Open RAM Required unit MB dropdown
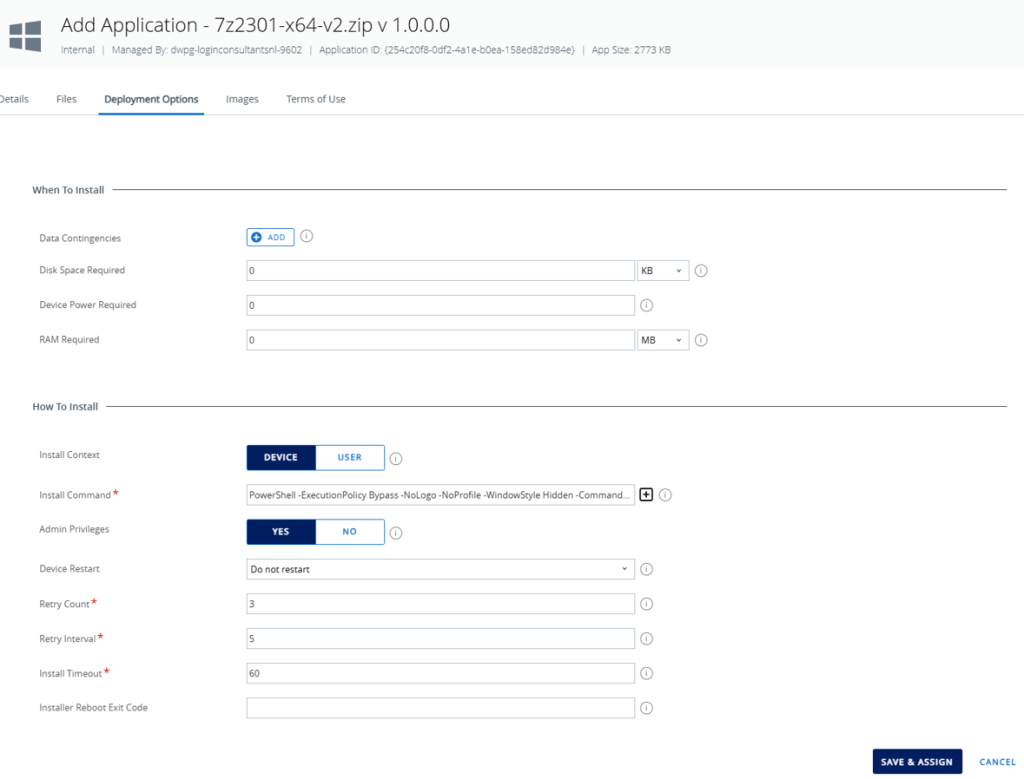Image resolution: width=1024 pixels, height=779 pixels. (662, 340)
